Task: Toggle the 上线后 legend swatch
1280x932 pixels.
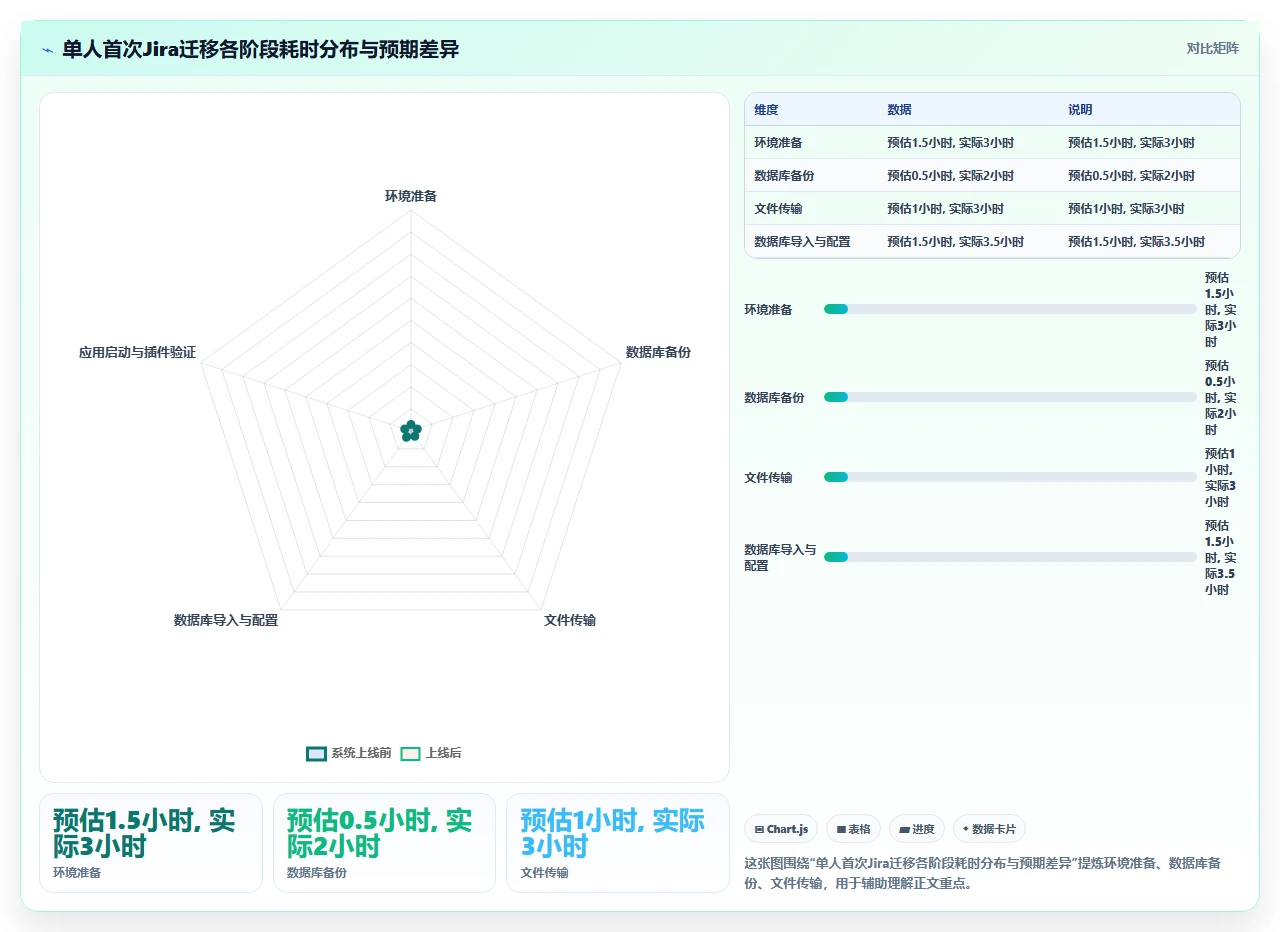Action: (x=410, y=753)
